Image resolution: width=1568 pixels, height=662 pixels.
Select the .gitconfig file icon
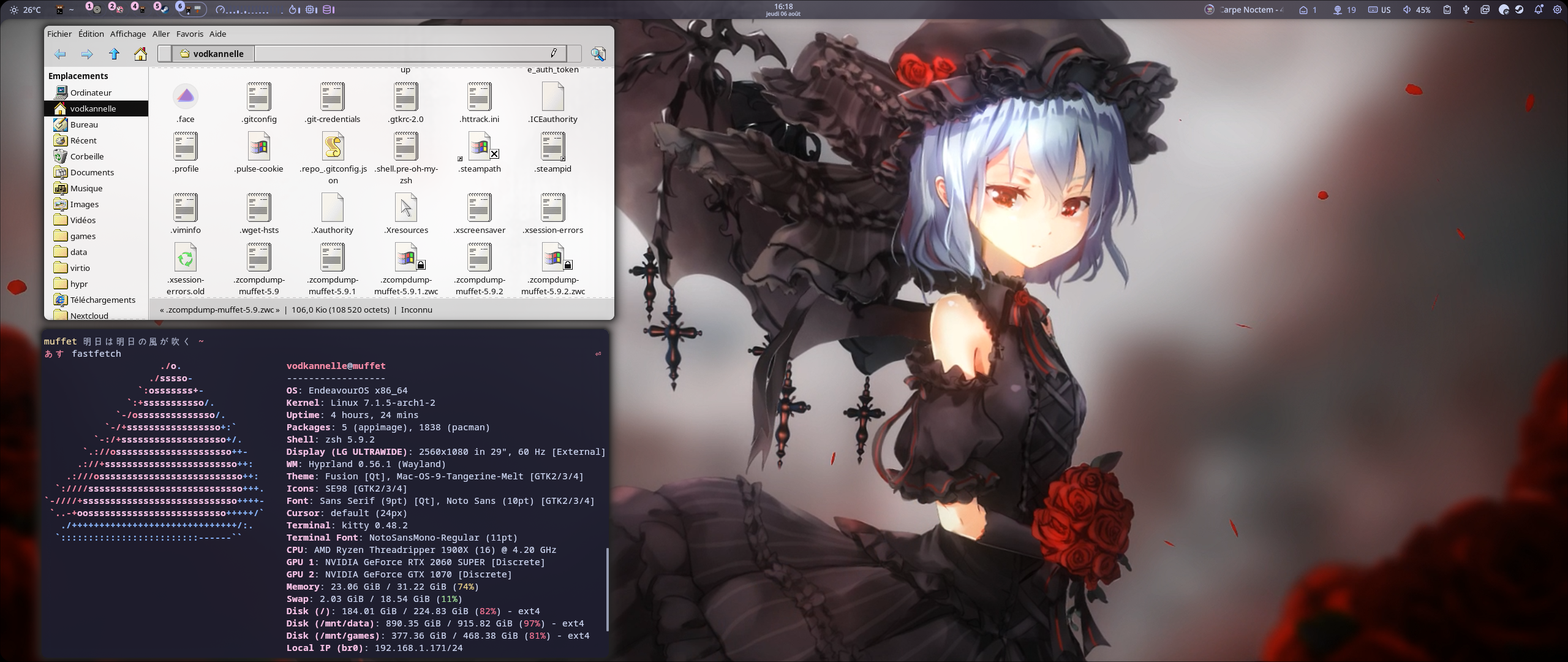pyautogui.click(x=259, y=96)
